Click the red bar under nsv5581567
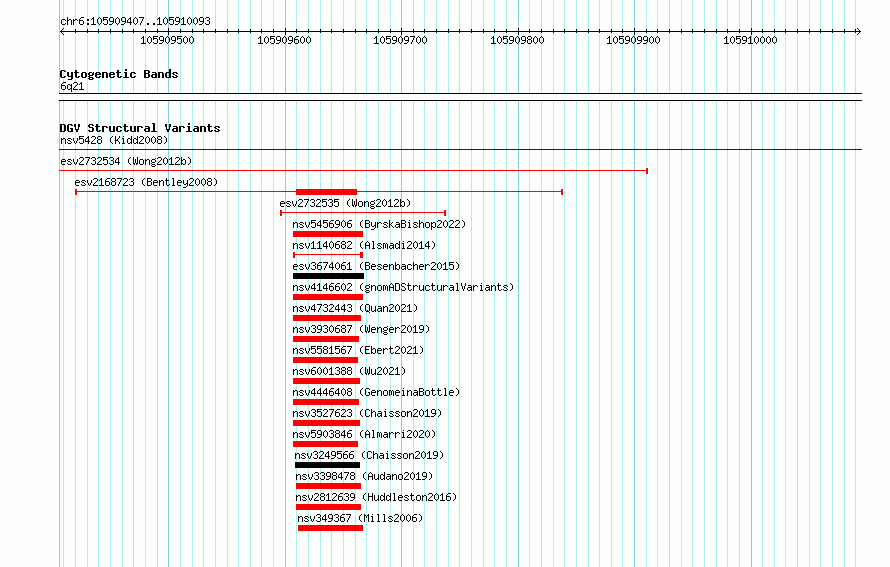890x567 pixels. coord(325,360)
